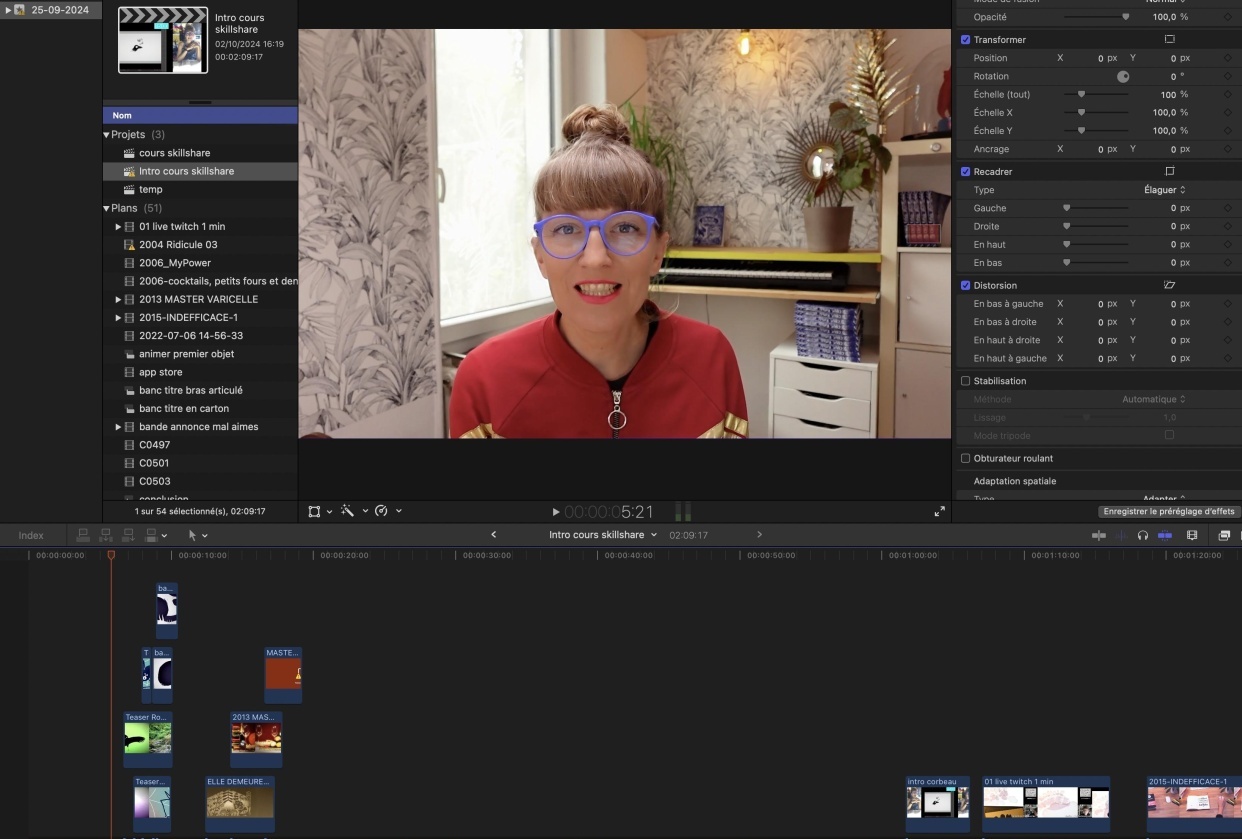
Task: Click the Rotation dial
Action: (1123, 76)
